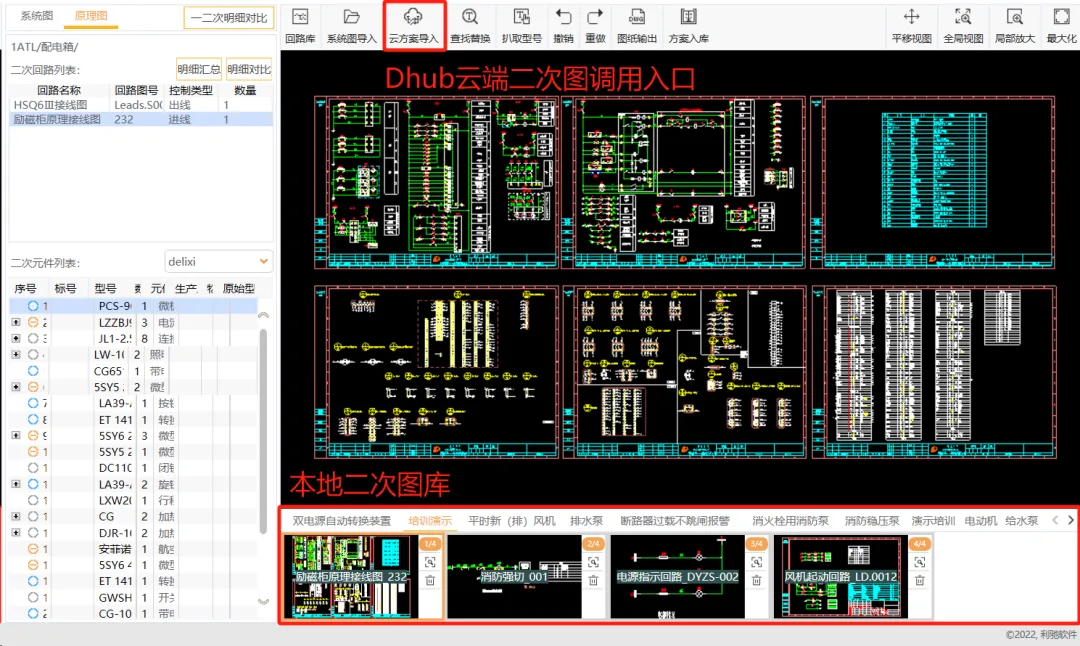Viewport: 1080px width, 646px height.
Task: Click the 方案入库 save-to-library icon
Action: 688,17
